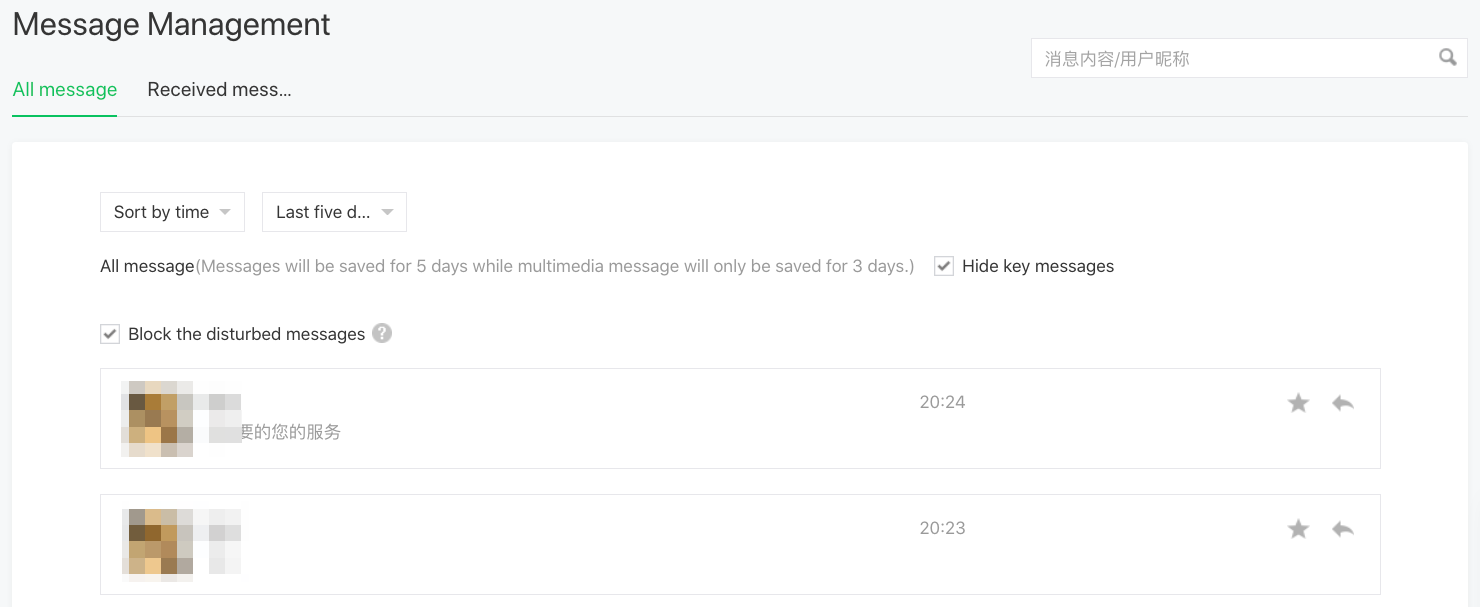Click the Message Management heading
Viewport: 1480px width, 607px height.
171,24
